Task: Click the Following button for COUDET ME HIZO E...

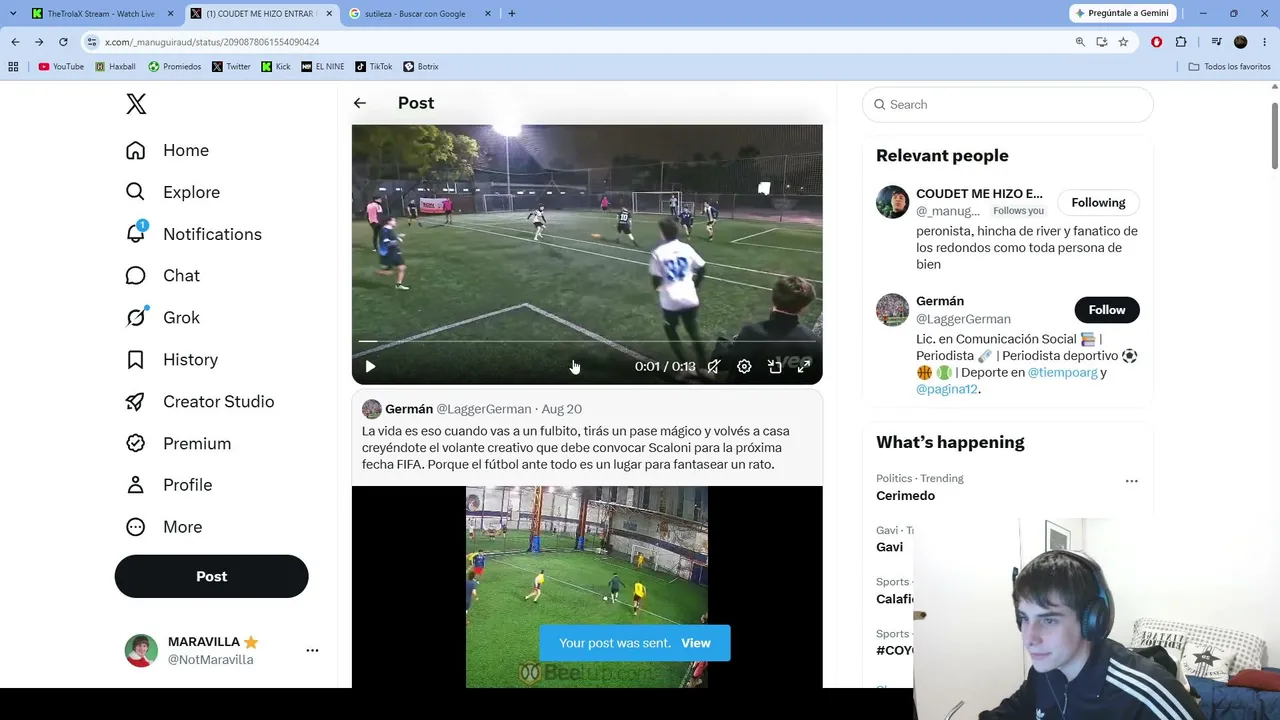Action: pyautogui.click(x=1098, y=202)
